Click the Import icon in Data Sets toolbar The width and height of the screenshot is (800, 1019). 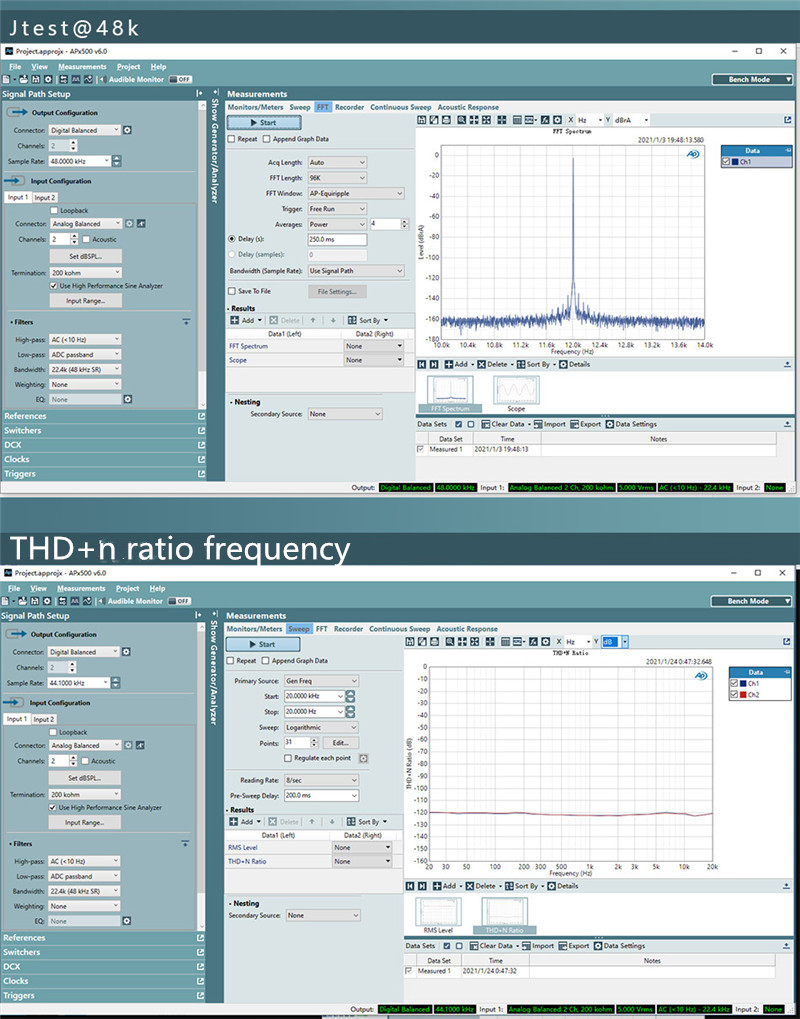pyautogui.click(x=537, y=424)
